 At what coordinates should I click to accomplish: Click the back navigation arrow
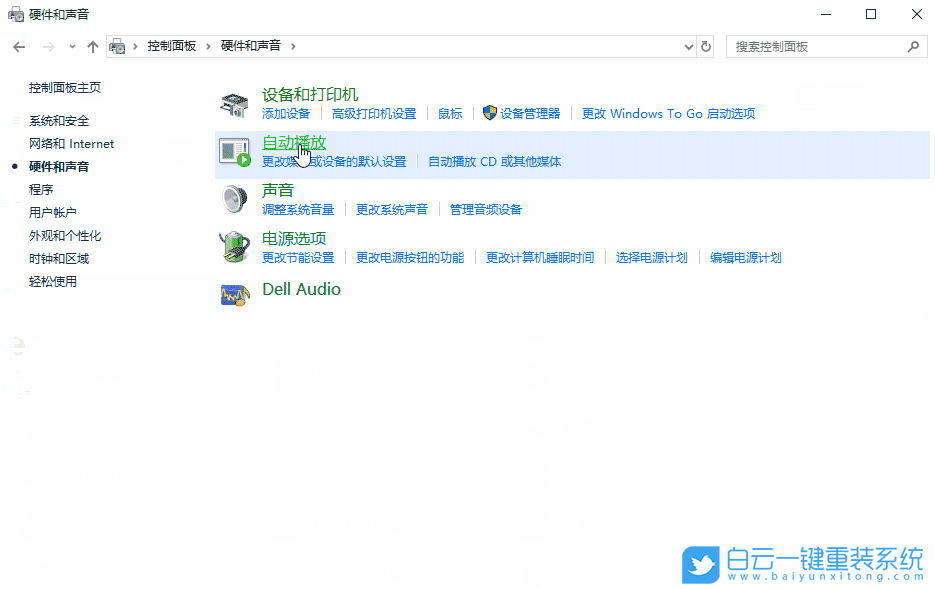point(18,46)
